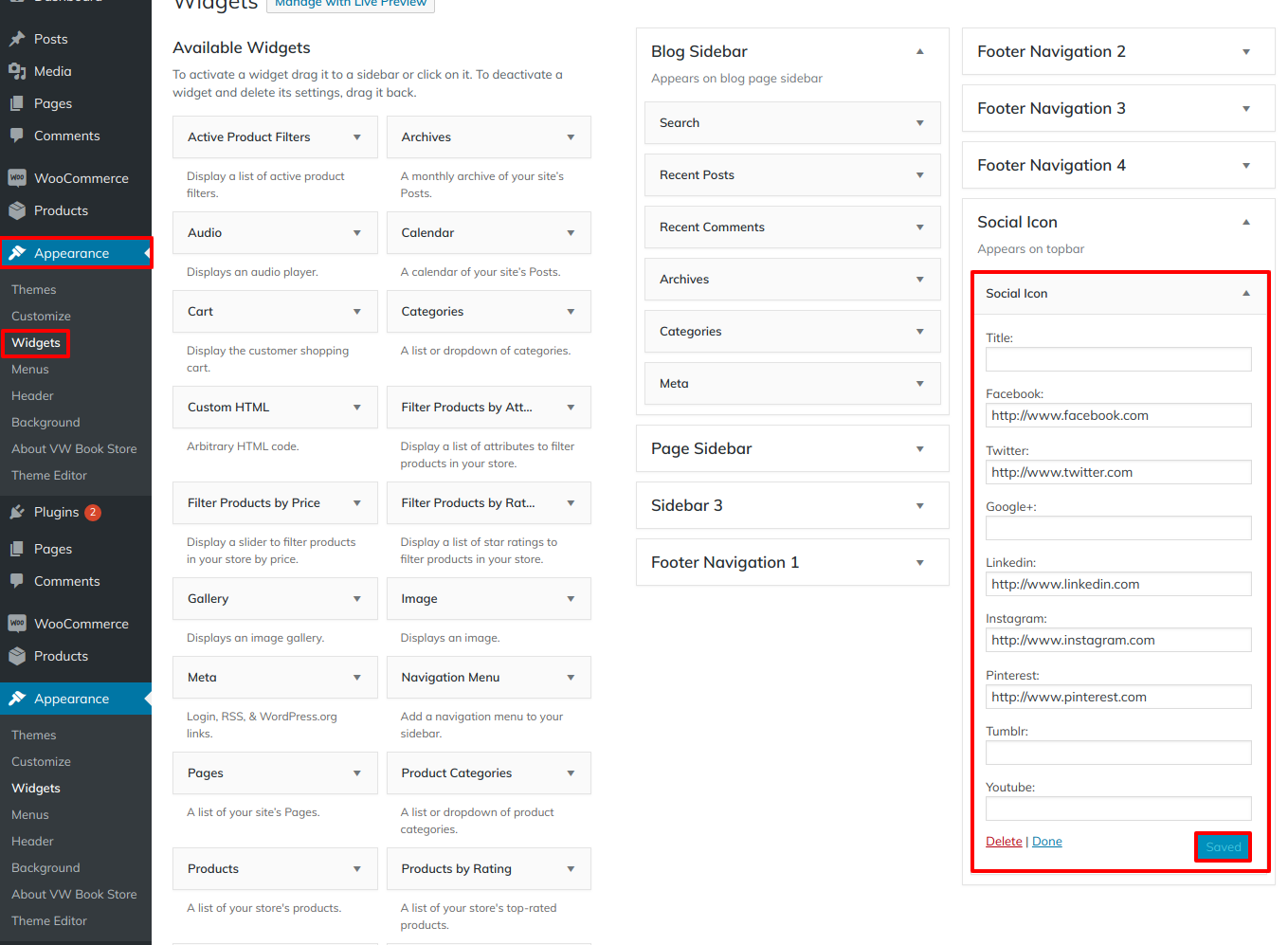Click the WooCommerce icon above red-outlined Appearance
The height and width of the screenshot is (945, 1288).
[16, 178]
